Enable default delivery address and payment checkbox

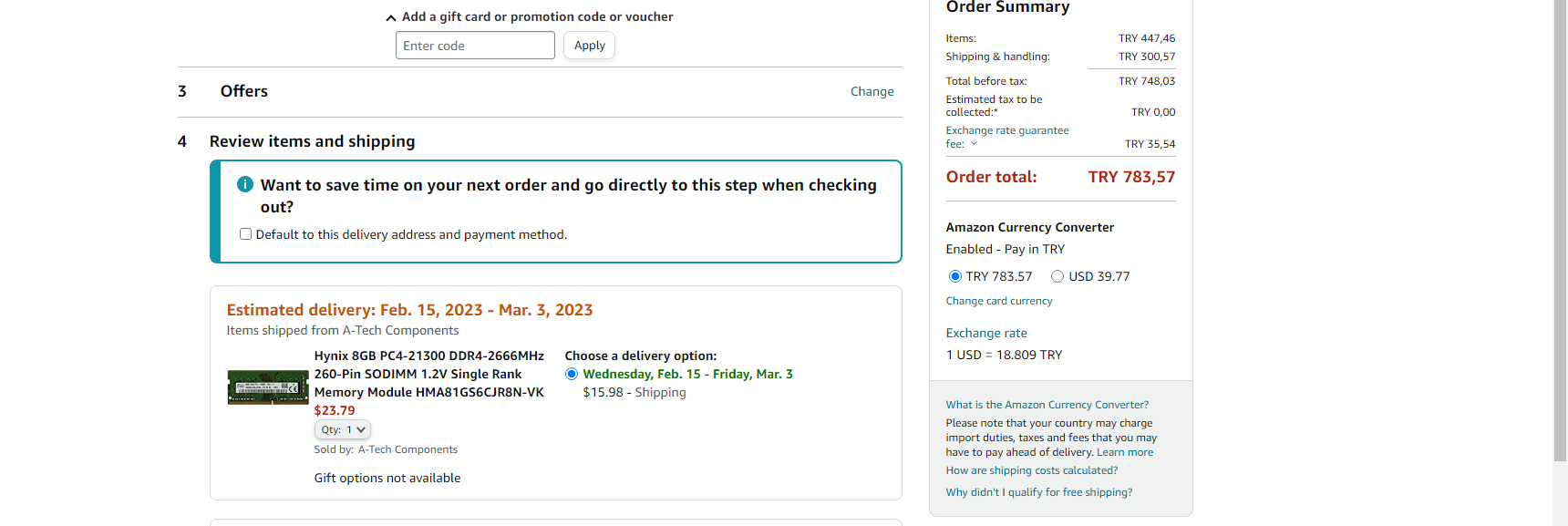[x=245, y=234]
